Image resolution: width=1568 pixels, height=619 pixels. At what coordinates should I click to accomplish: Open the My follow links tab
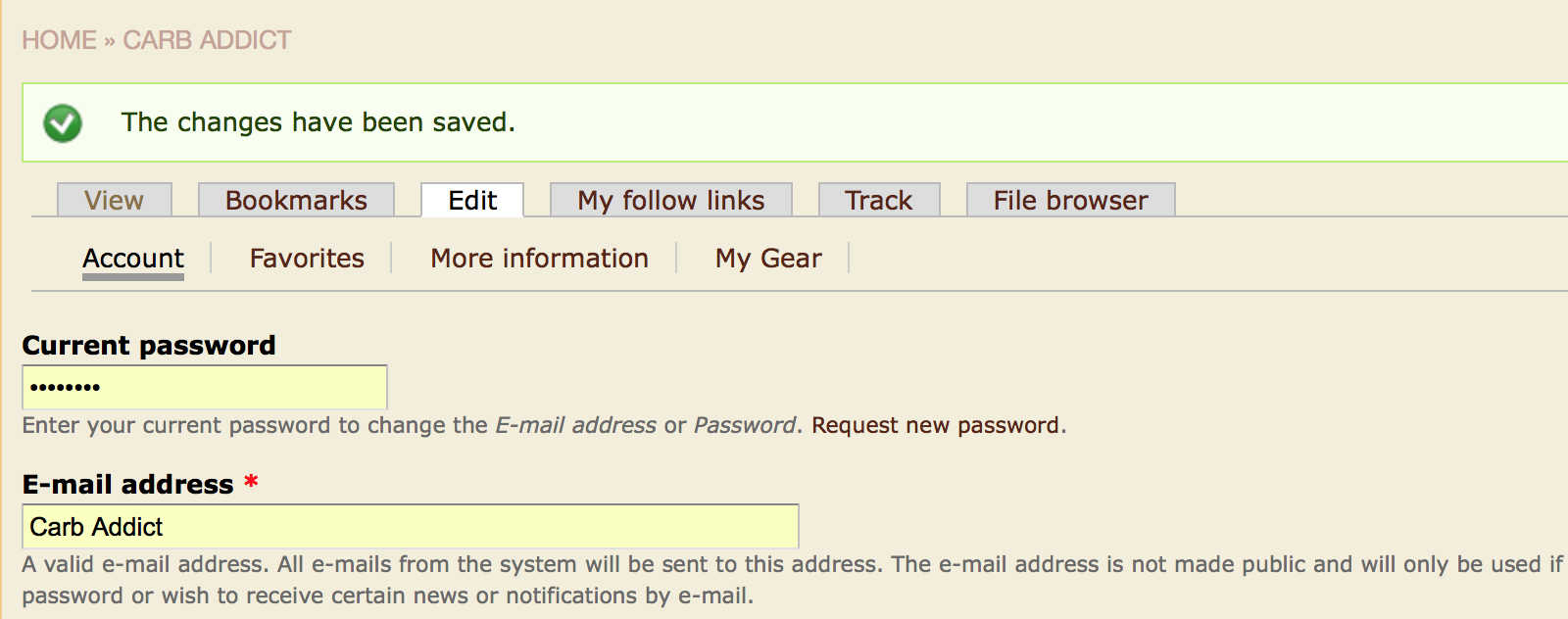[x=671, y=200]
